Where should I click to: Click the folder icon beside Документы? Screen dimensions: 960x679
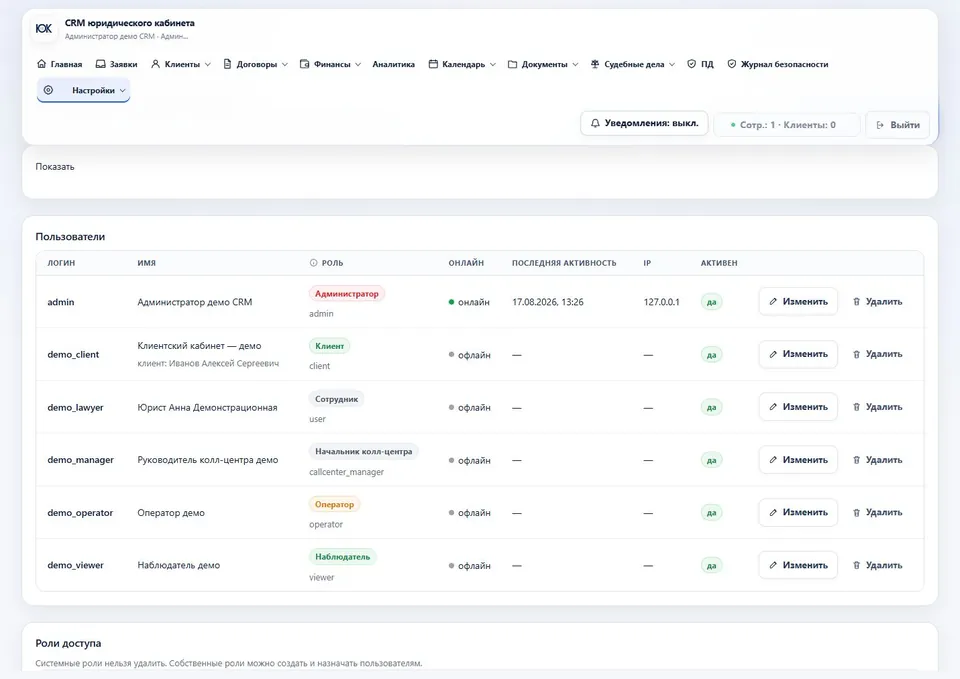click(512, 64)
